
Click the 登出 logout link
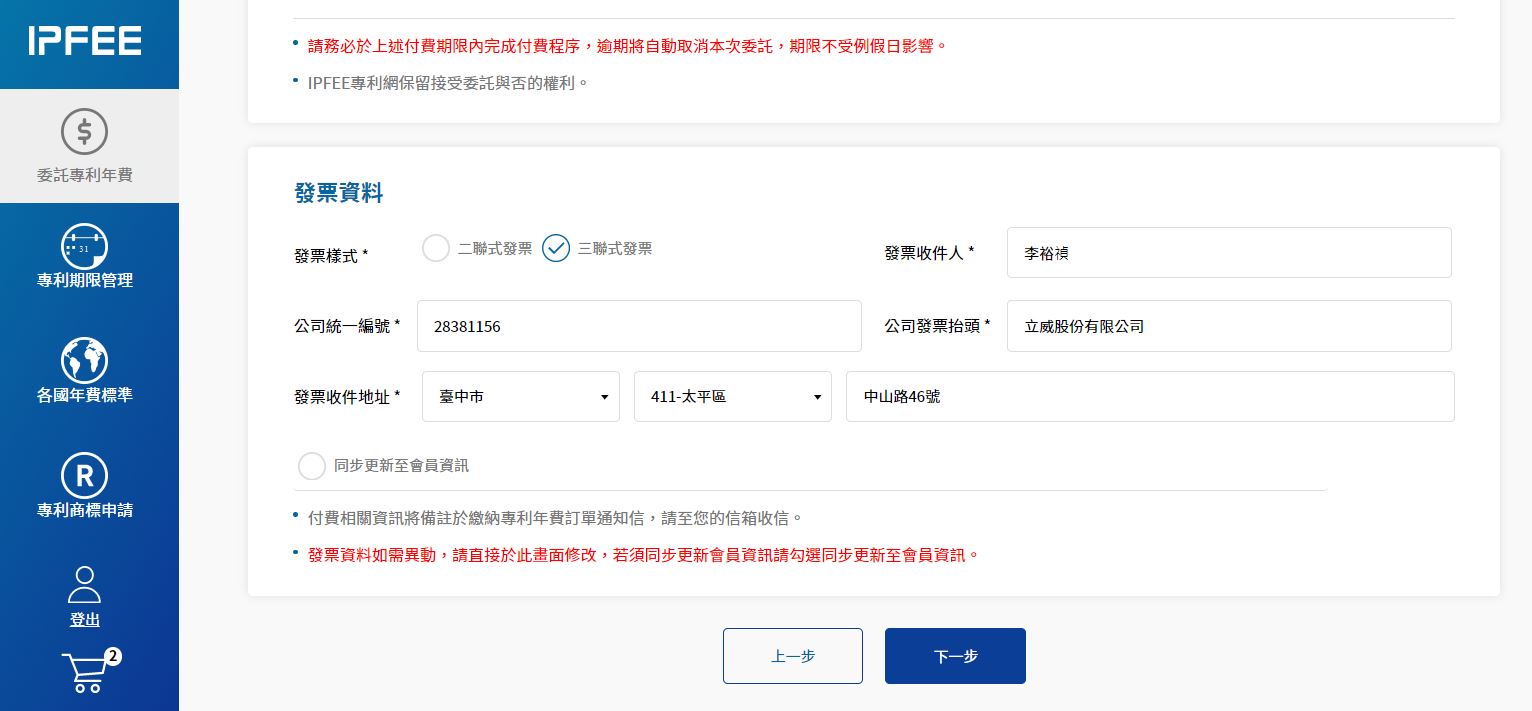pos(85,620)
